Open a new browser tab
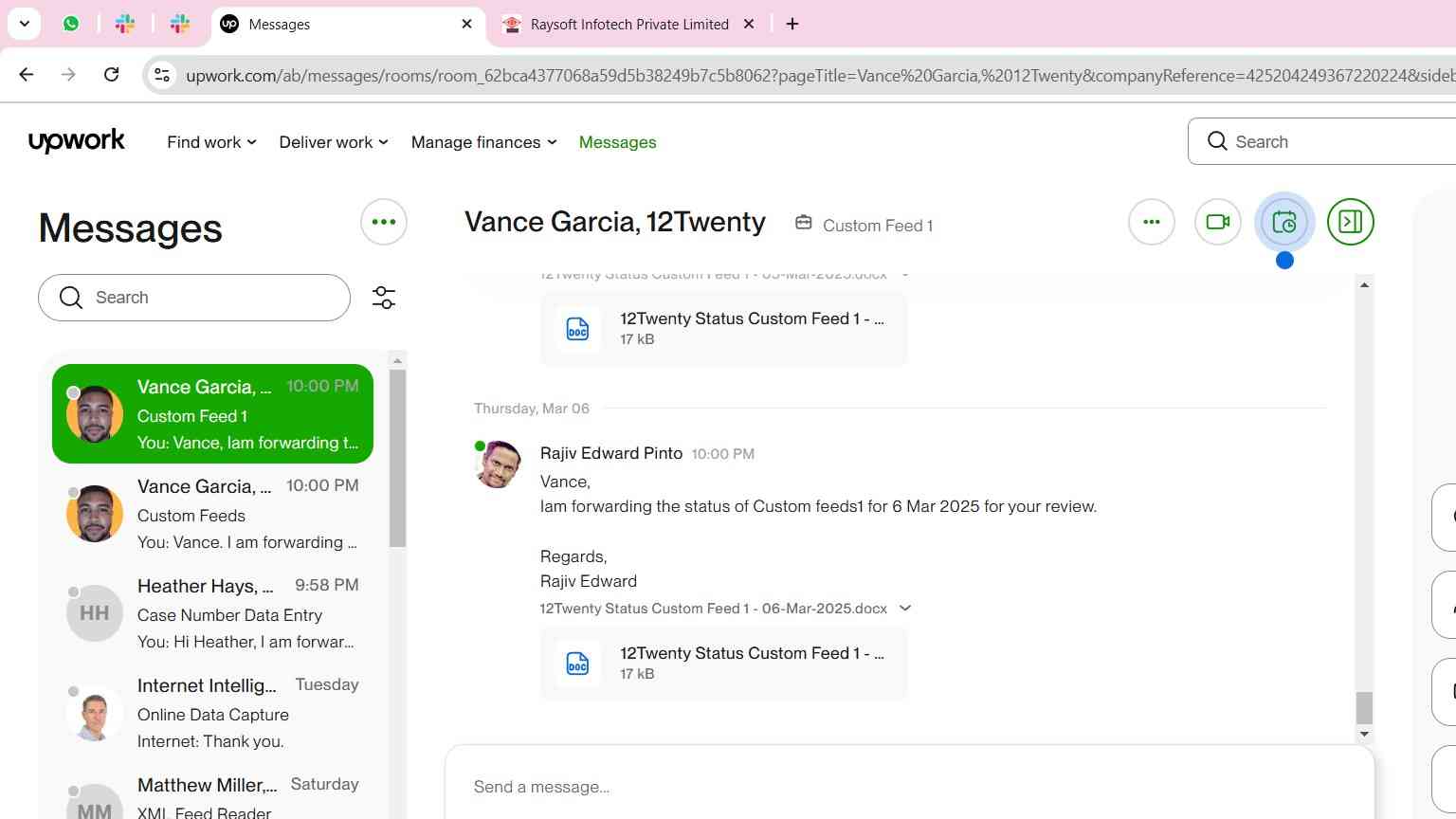 pos(792,24)
